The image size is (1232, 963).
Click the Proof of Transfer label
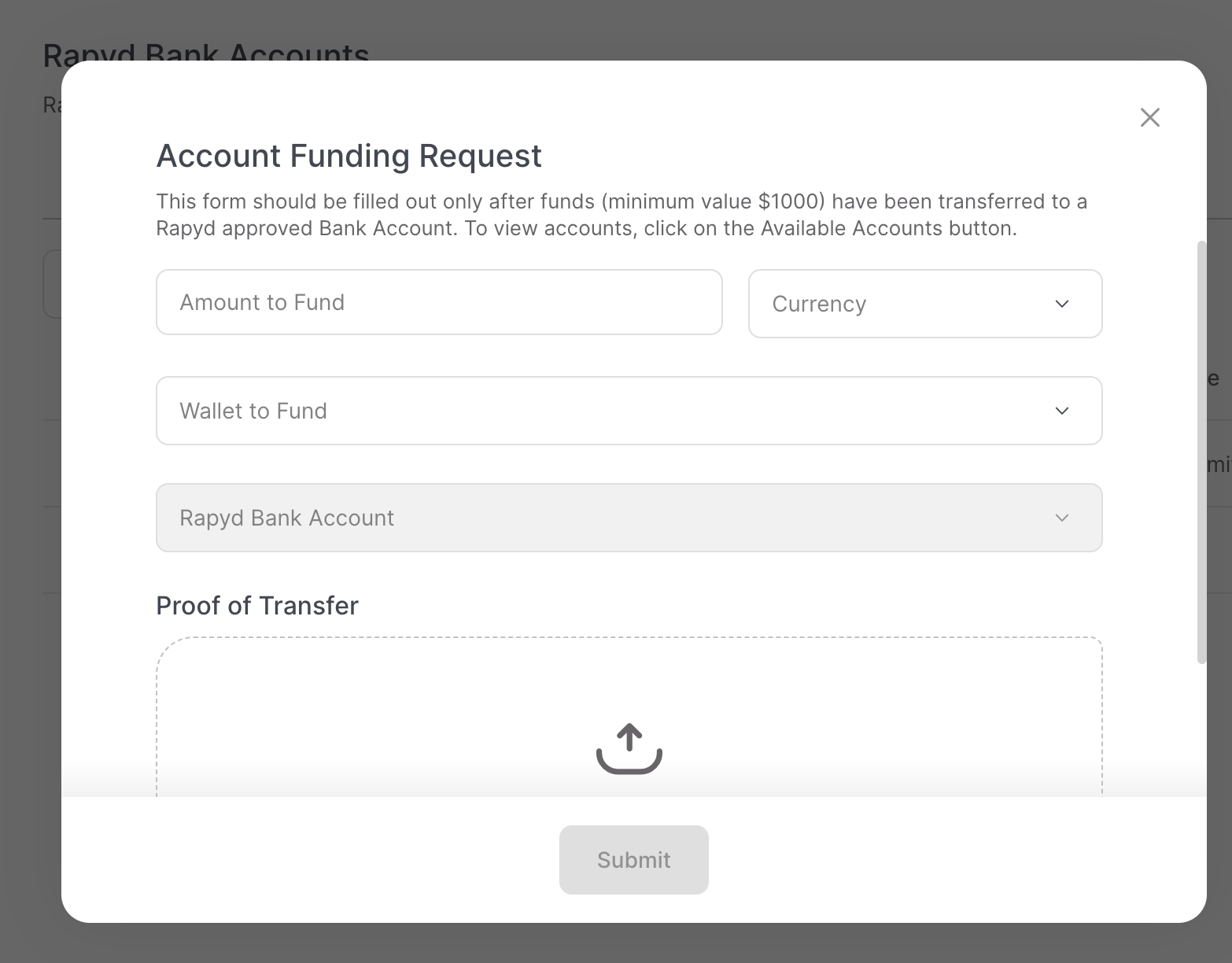(257, 605)
